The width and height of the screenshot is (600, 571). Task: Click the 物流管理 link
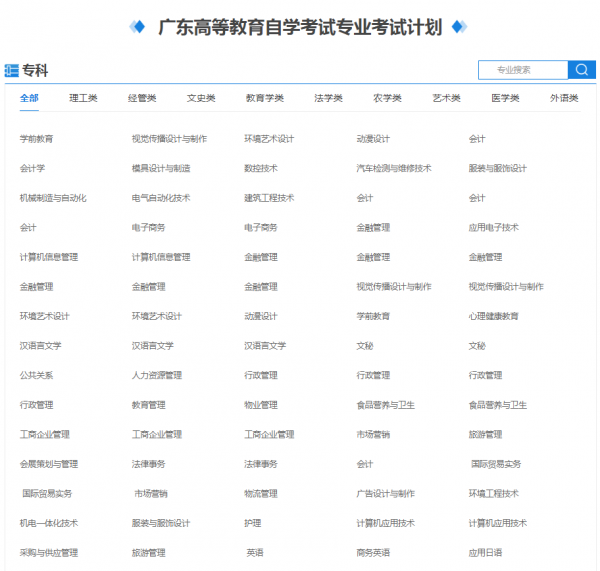click(x=261, y=493)
